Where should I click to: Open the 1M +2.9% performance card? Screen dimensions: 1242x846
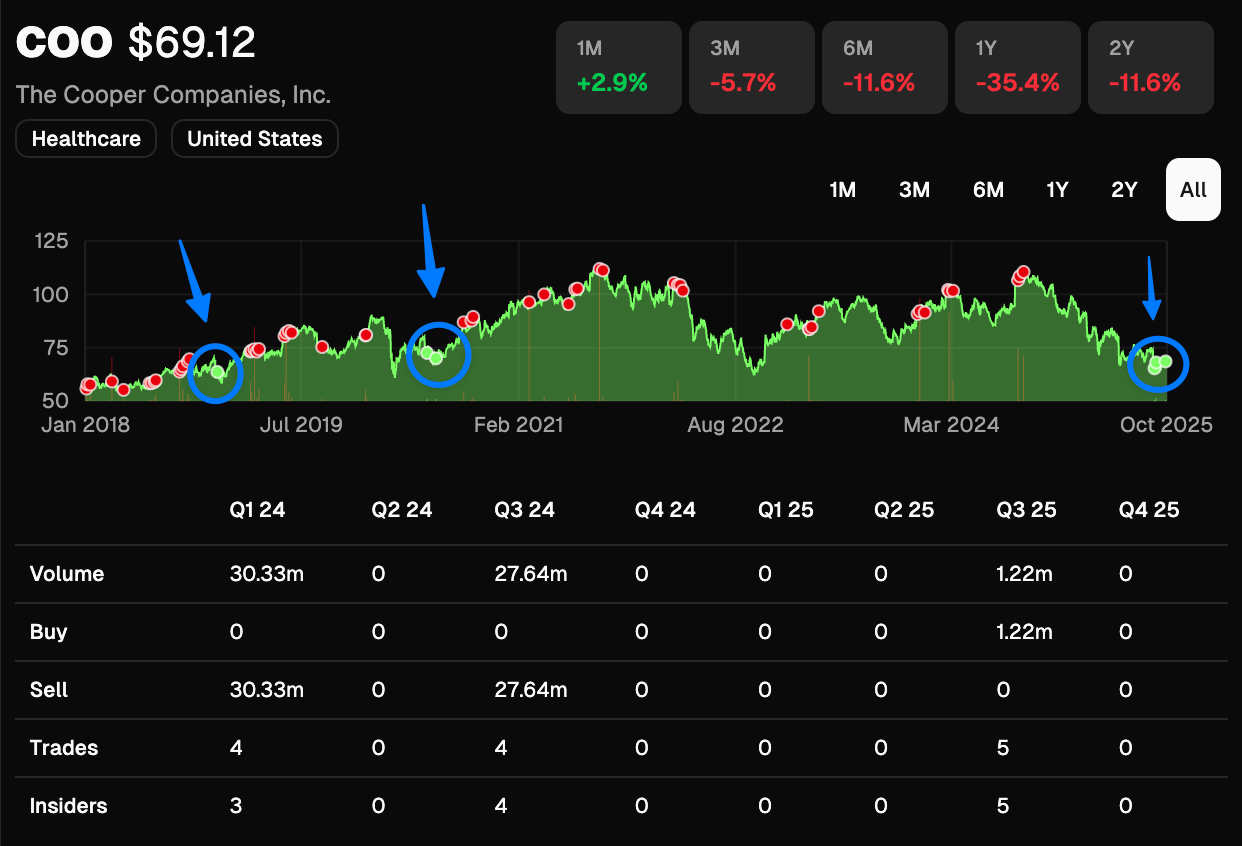618,67
